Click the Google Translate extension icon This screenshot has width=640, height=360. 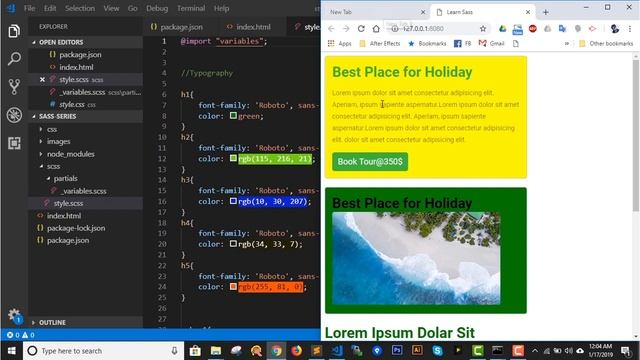(x=562, y=29)
